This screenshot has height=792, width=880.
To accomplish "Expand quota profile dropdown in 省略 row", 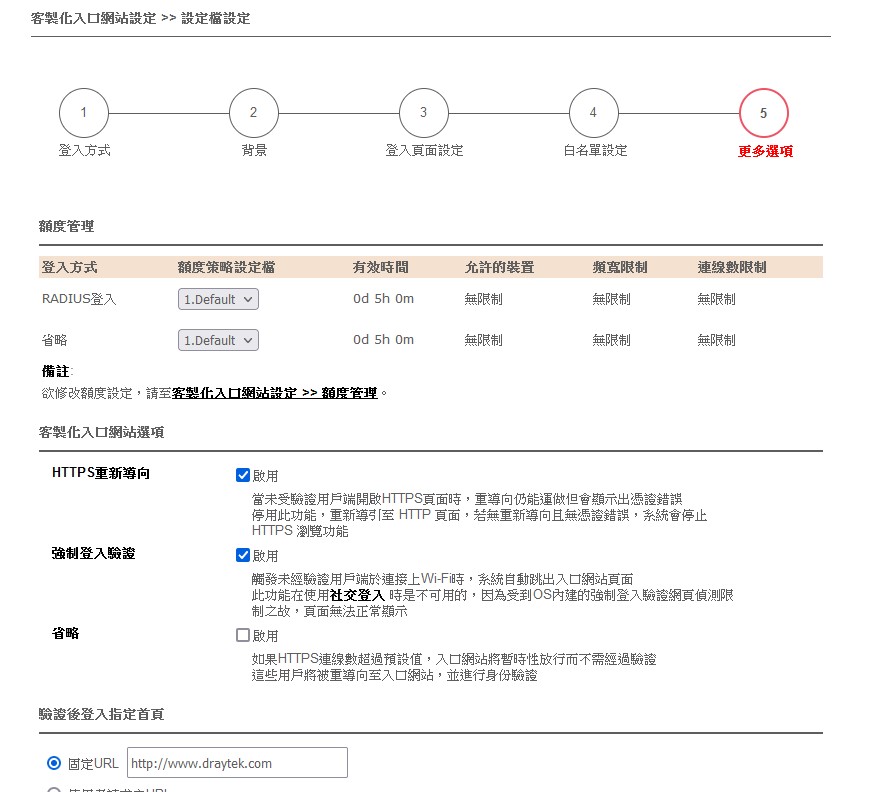I will point(218,340).
